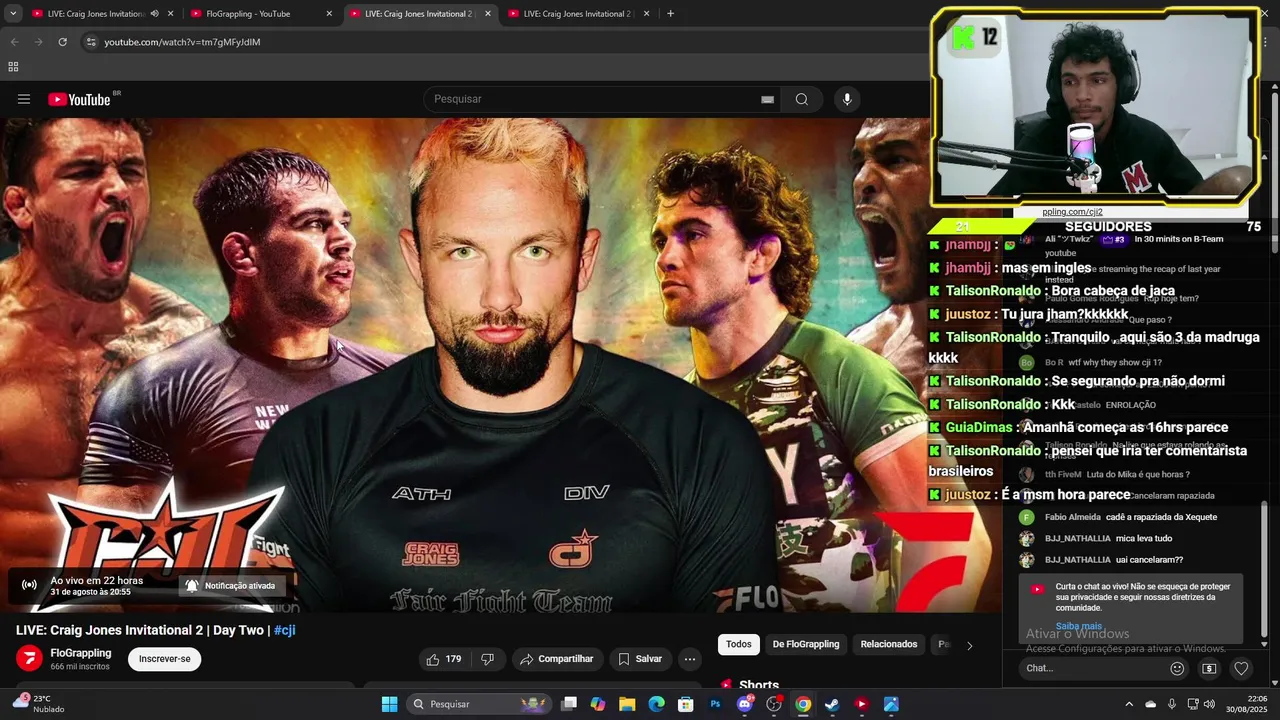This screenshot has width=1280, height=720.
Task: Click the 'Inscrever-se' subscribe button
Action: [x=164, y=659]
